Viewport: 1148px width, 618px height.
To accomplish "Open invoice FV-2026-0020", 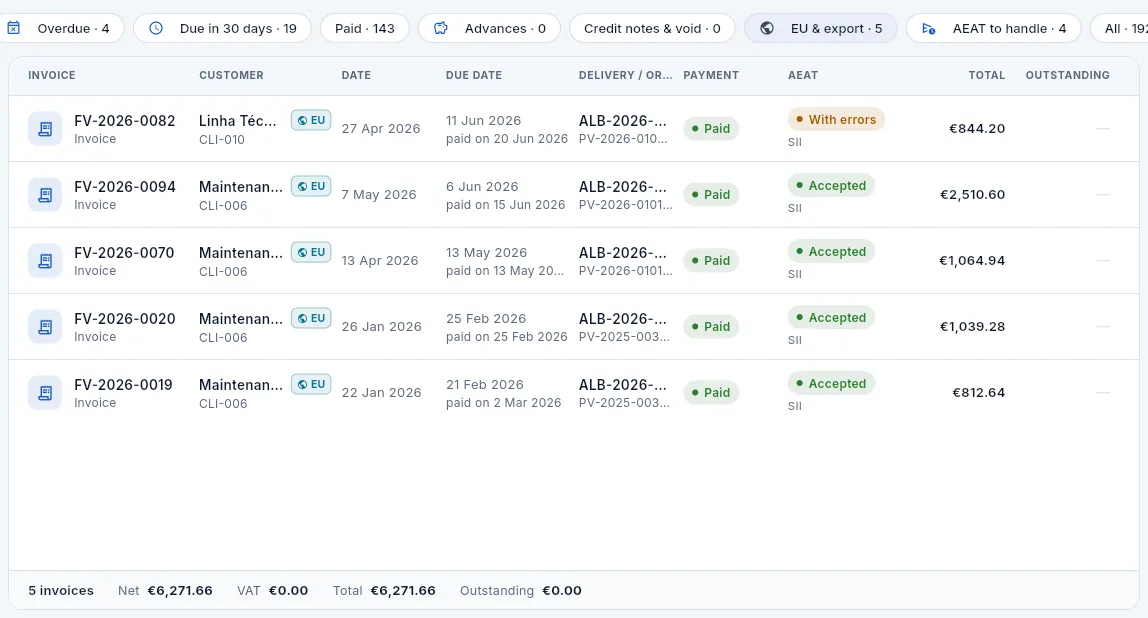I will click(x=124, y=319).
